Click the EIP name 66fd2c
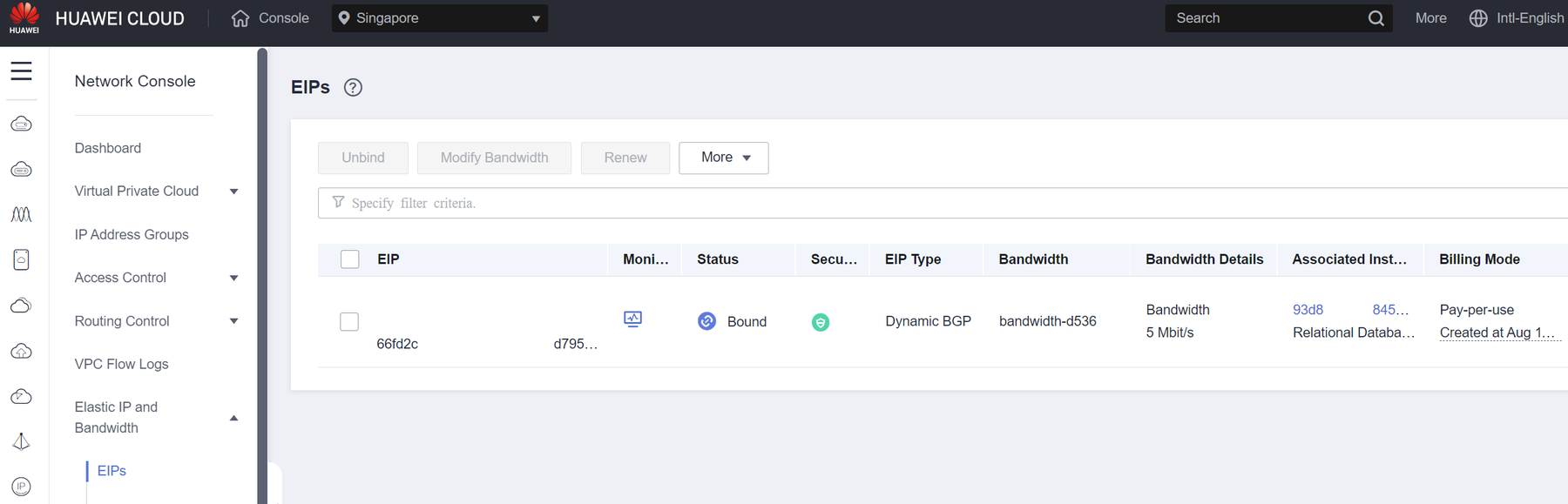The height and width of the screenshot is (504, 1568). tap(397, 344)
